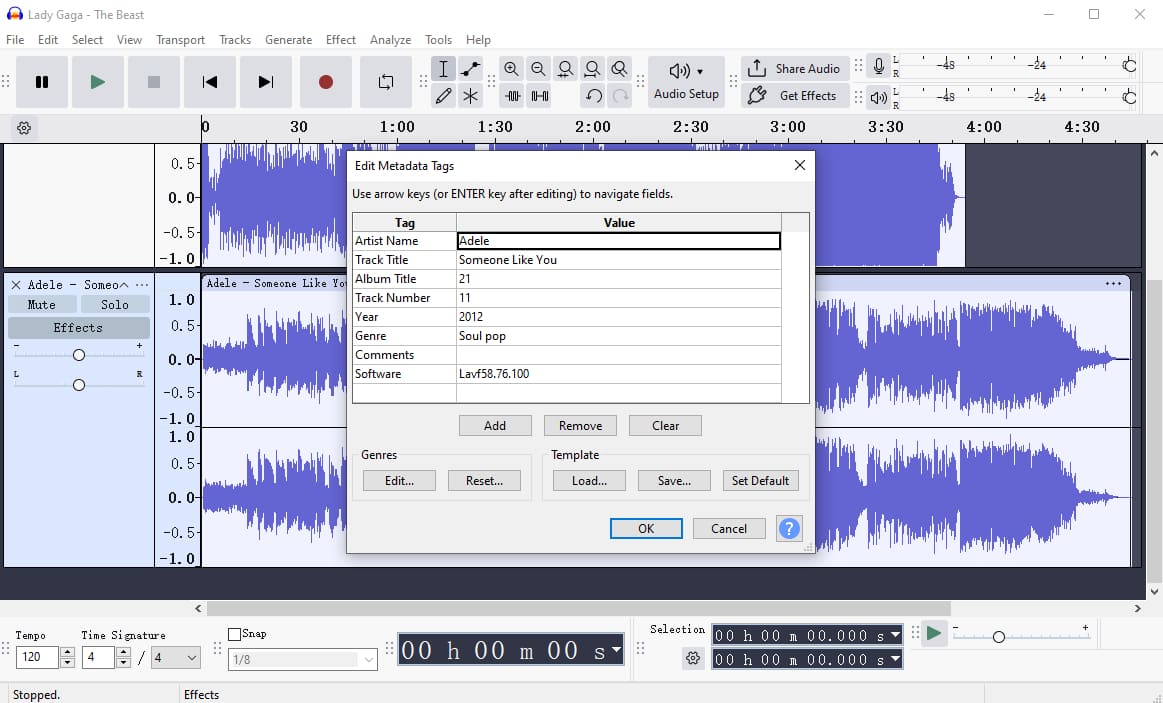Toggle the Loop playback button
Screen dimensions: 1163x703
pos(386,82)
